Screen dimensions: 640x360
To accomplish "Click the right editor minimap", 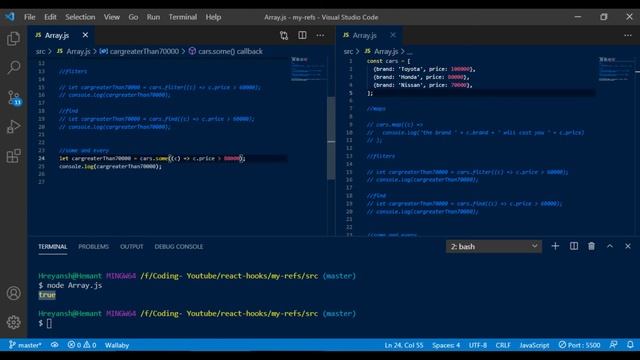I will pyautogui.click(x=615, y=69).
